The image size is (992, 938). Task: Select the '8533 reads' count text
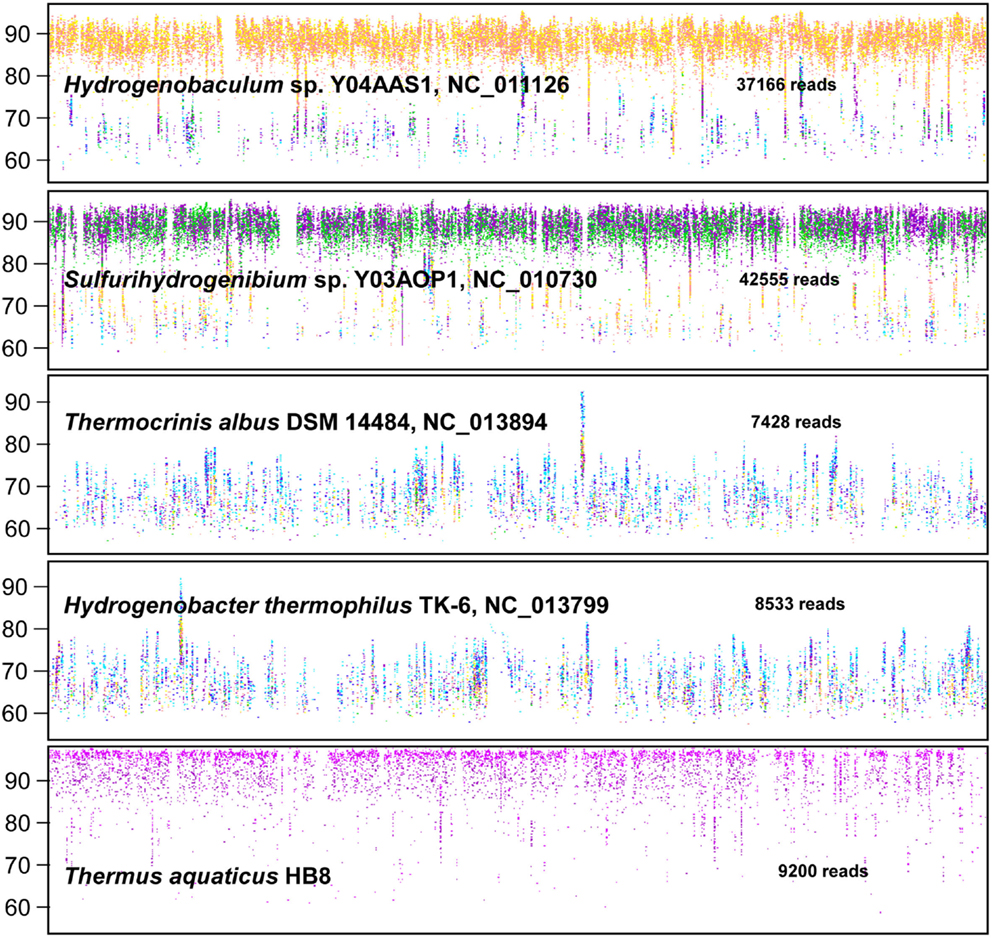pos(800,604)
